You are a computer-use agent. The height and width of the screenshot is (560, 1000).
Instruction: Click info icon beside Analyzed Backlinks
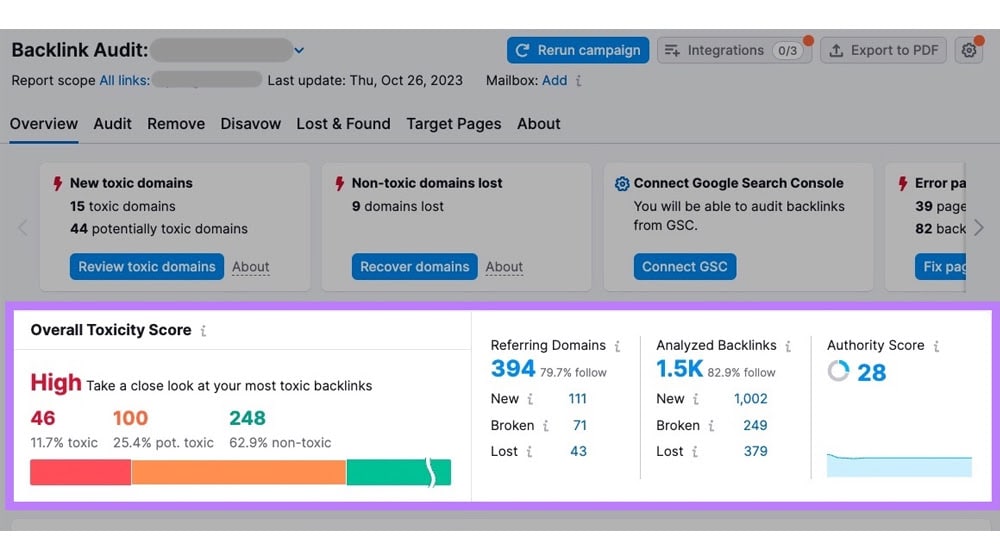click(x=788, y=346)
